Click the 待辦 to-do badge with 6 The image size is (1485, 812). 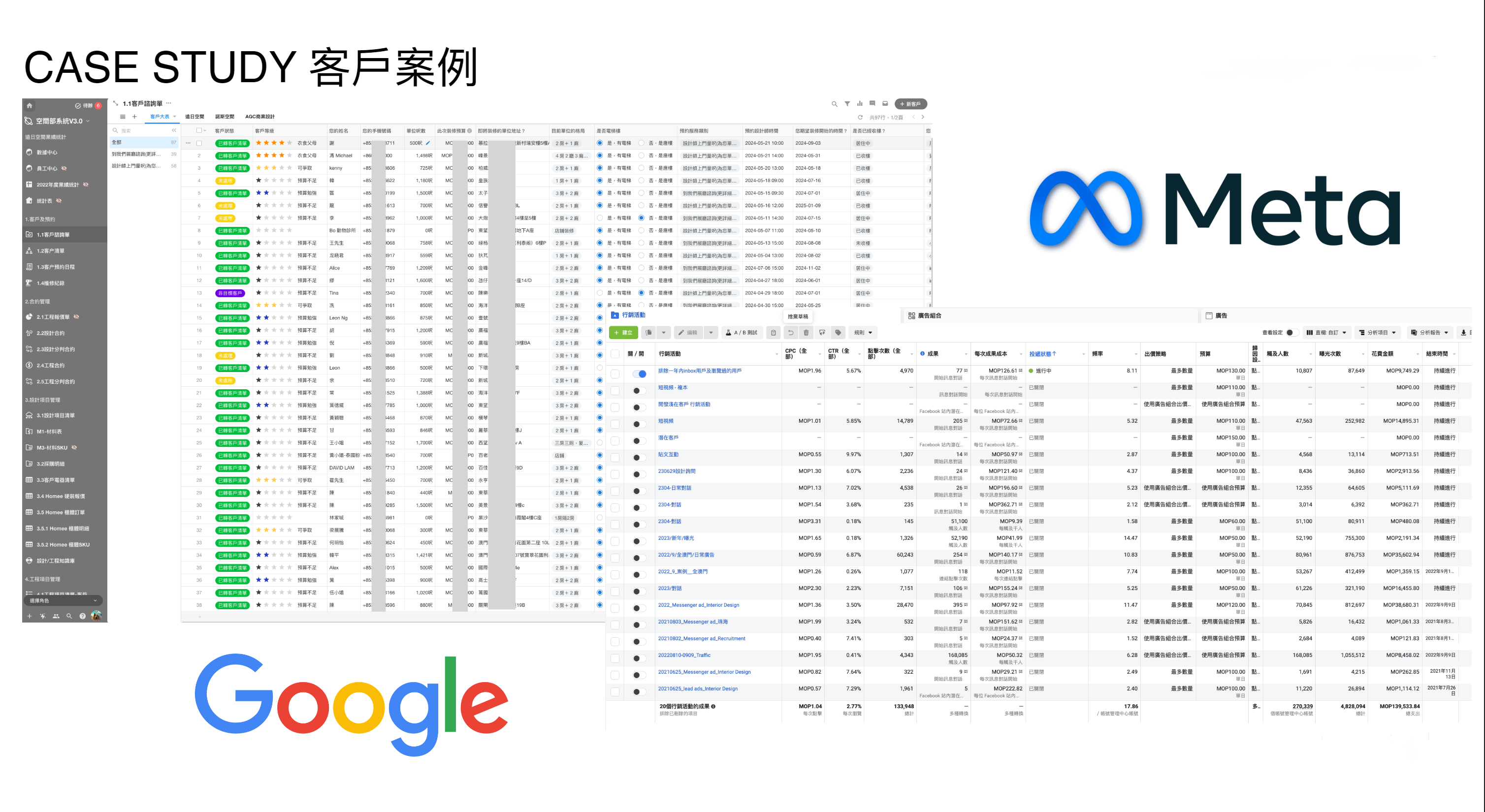click(88, 105)
